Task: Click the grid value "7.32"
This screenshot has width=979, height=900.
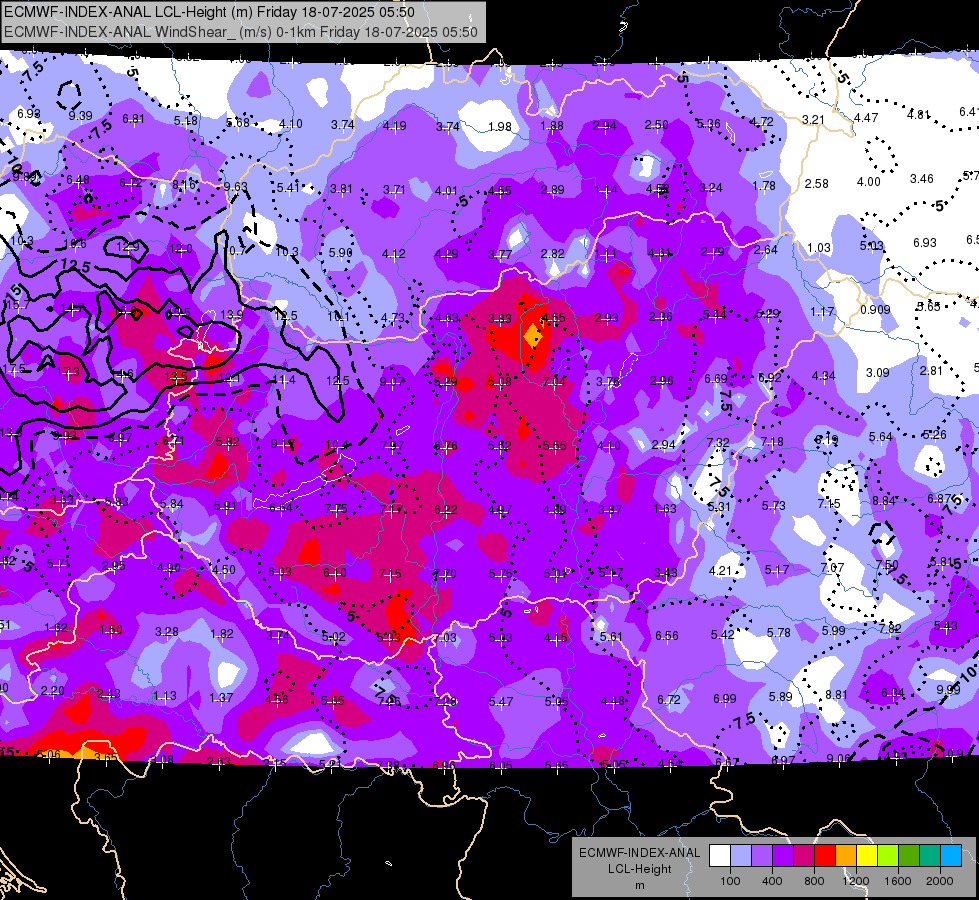Action: pyautogui.click(x=718, y=443)
